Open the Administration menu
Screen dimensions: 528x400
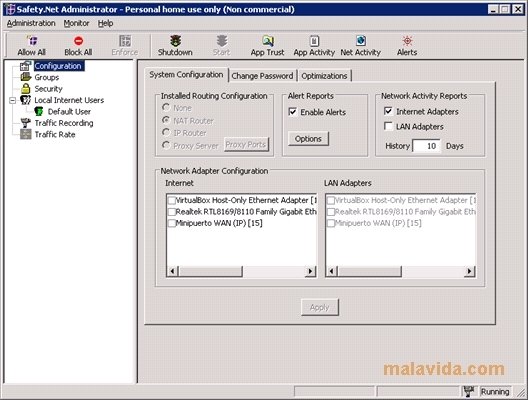click(31, 23)
